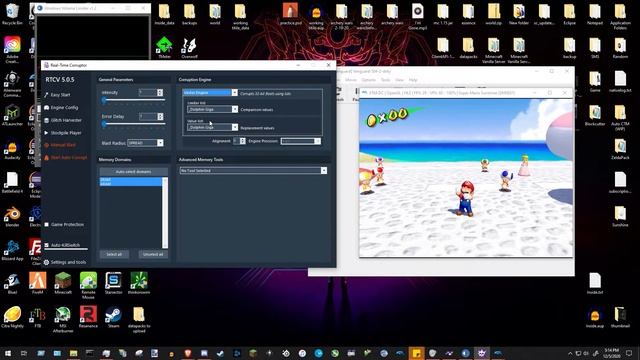The image size is (640, 360).
Task: Open Task View on taskbar
Action: pyautogui.click(x=24, y=353)
